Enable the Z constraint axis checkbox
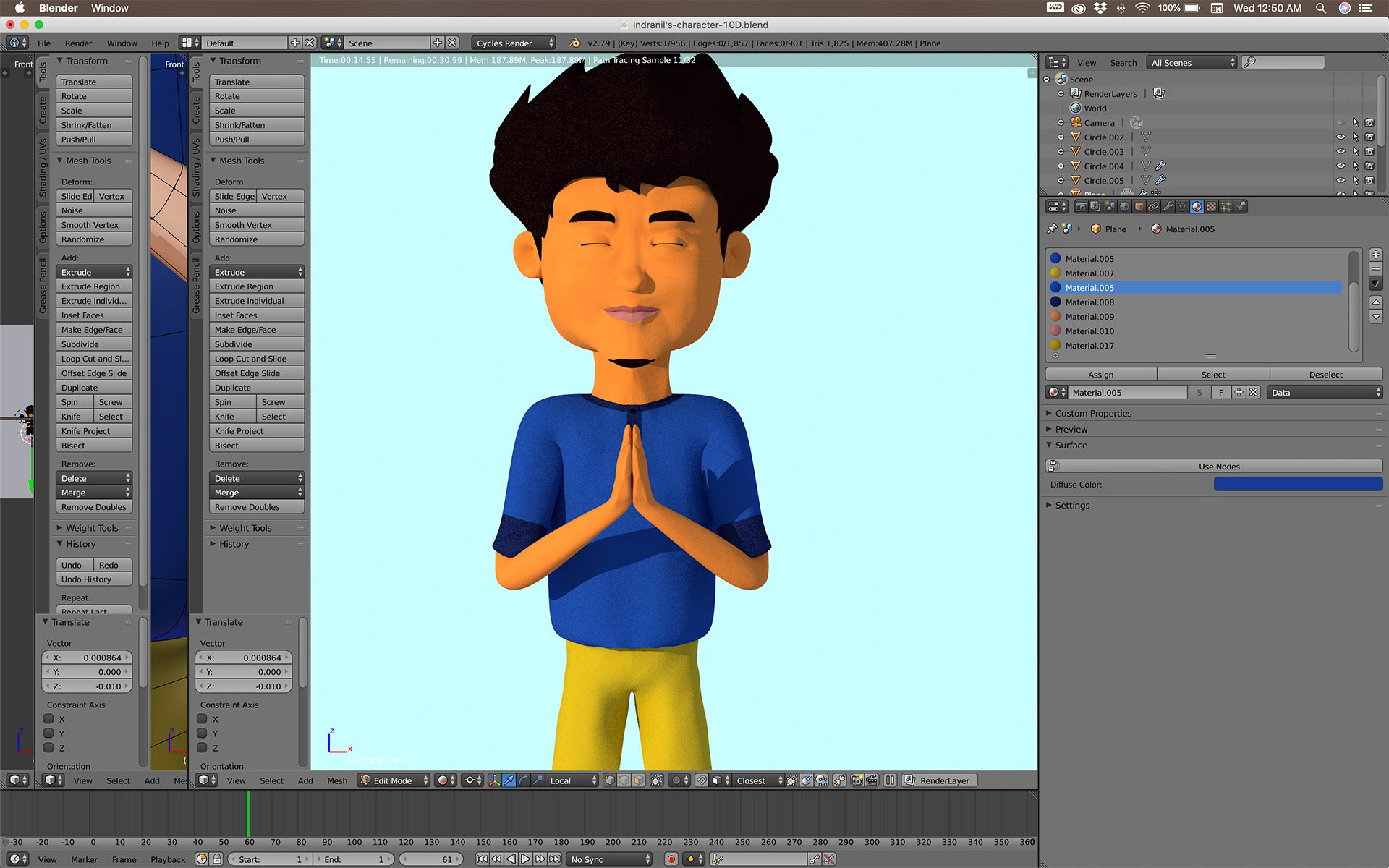1389x868 pixels. 202,748
